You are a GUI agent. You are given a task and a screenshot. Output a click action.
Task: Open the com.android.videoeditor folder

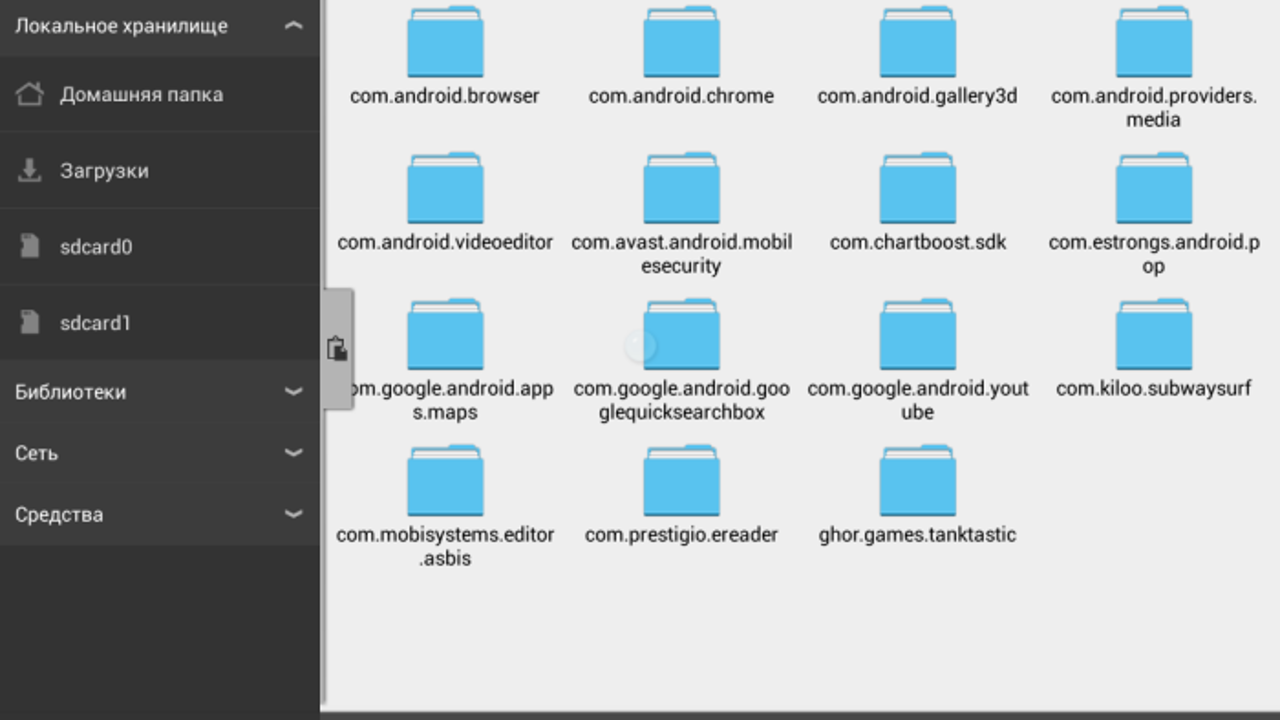coord(445,191)
